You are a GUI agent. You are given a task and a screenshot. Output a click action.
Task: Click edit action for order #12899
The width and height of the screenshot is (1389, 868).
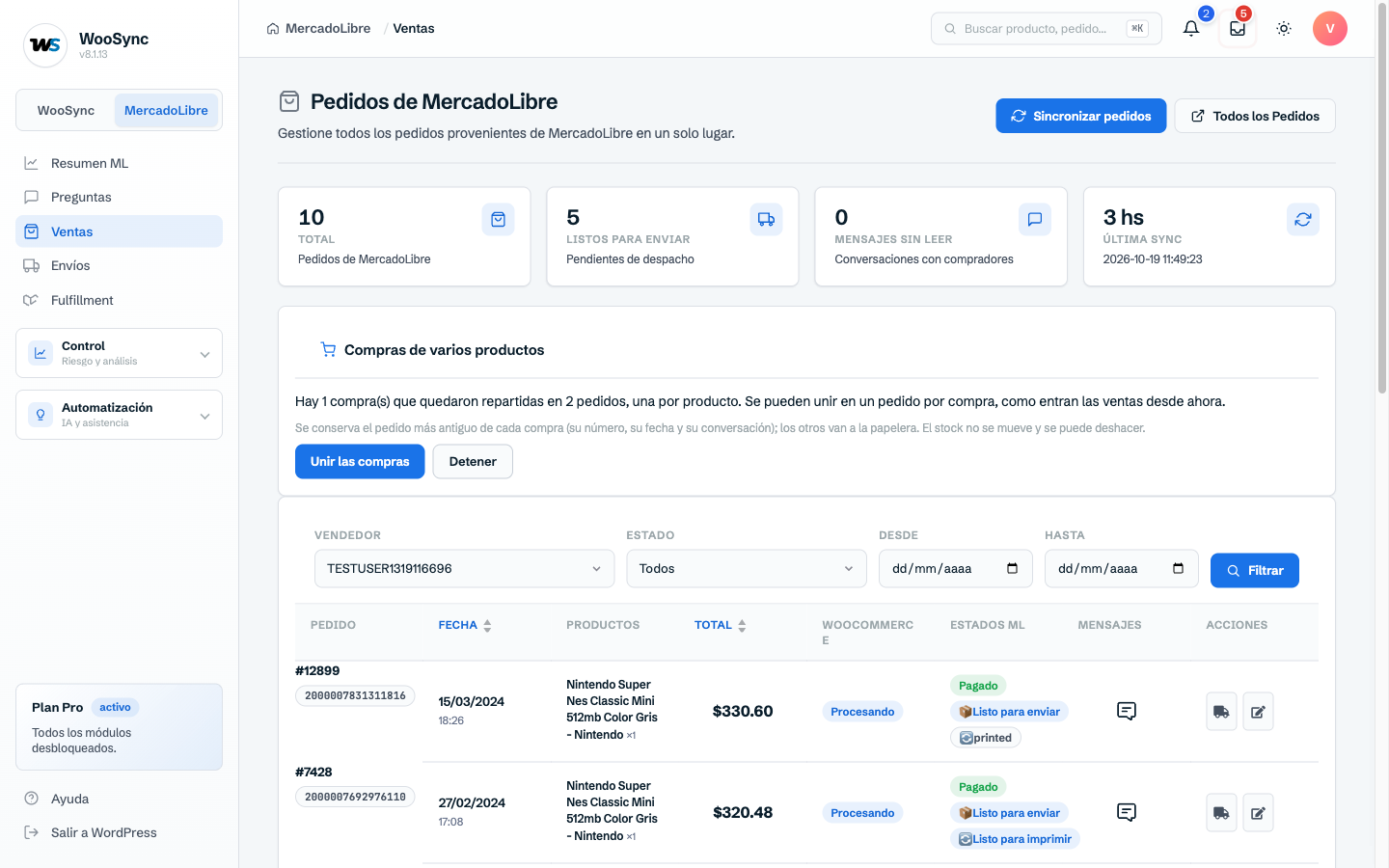(x=1258, y=712)
